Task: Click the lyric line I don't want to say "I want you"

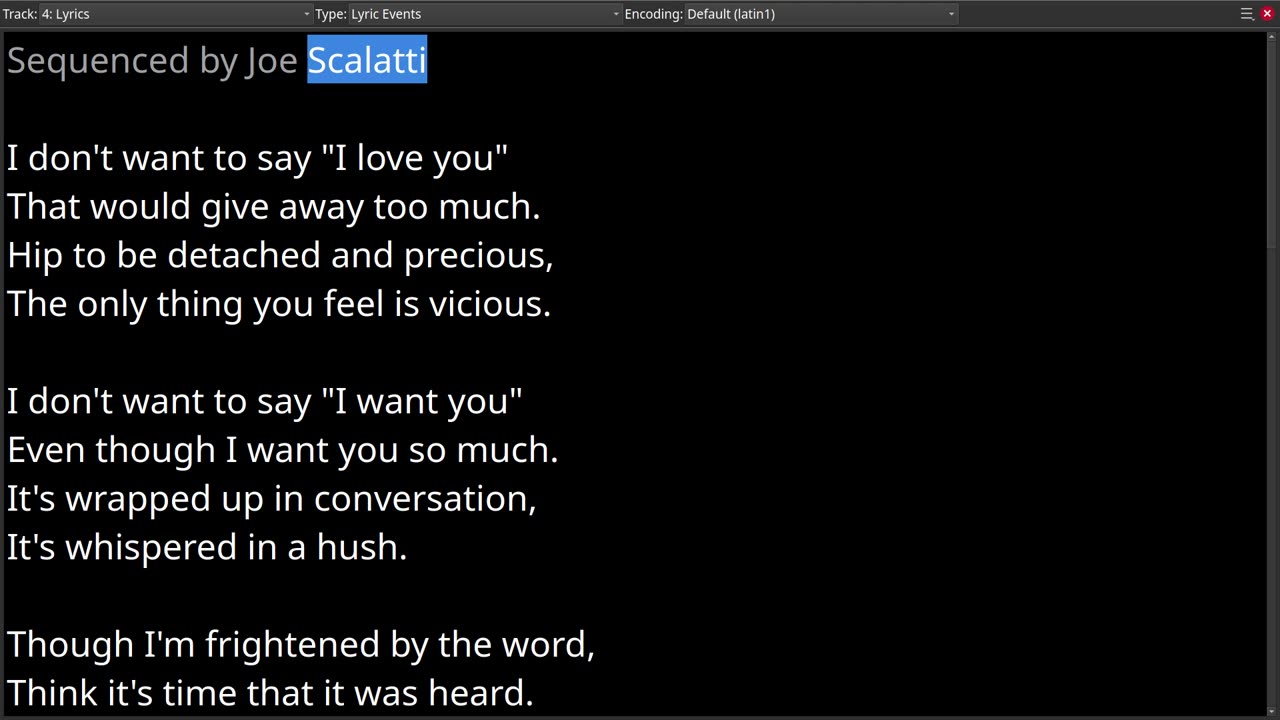Action: 264,402
